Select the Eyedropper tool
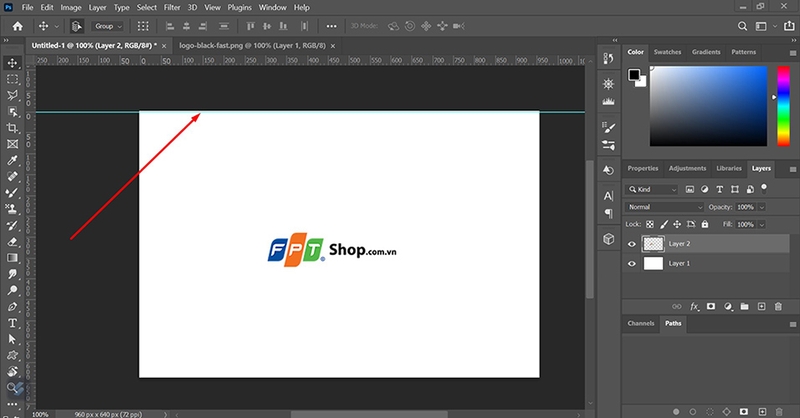 click(x=12, y=160)
